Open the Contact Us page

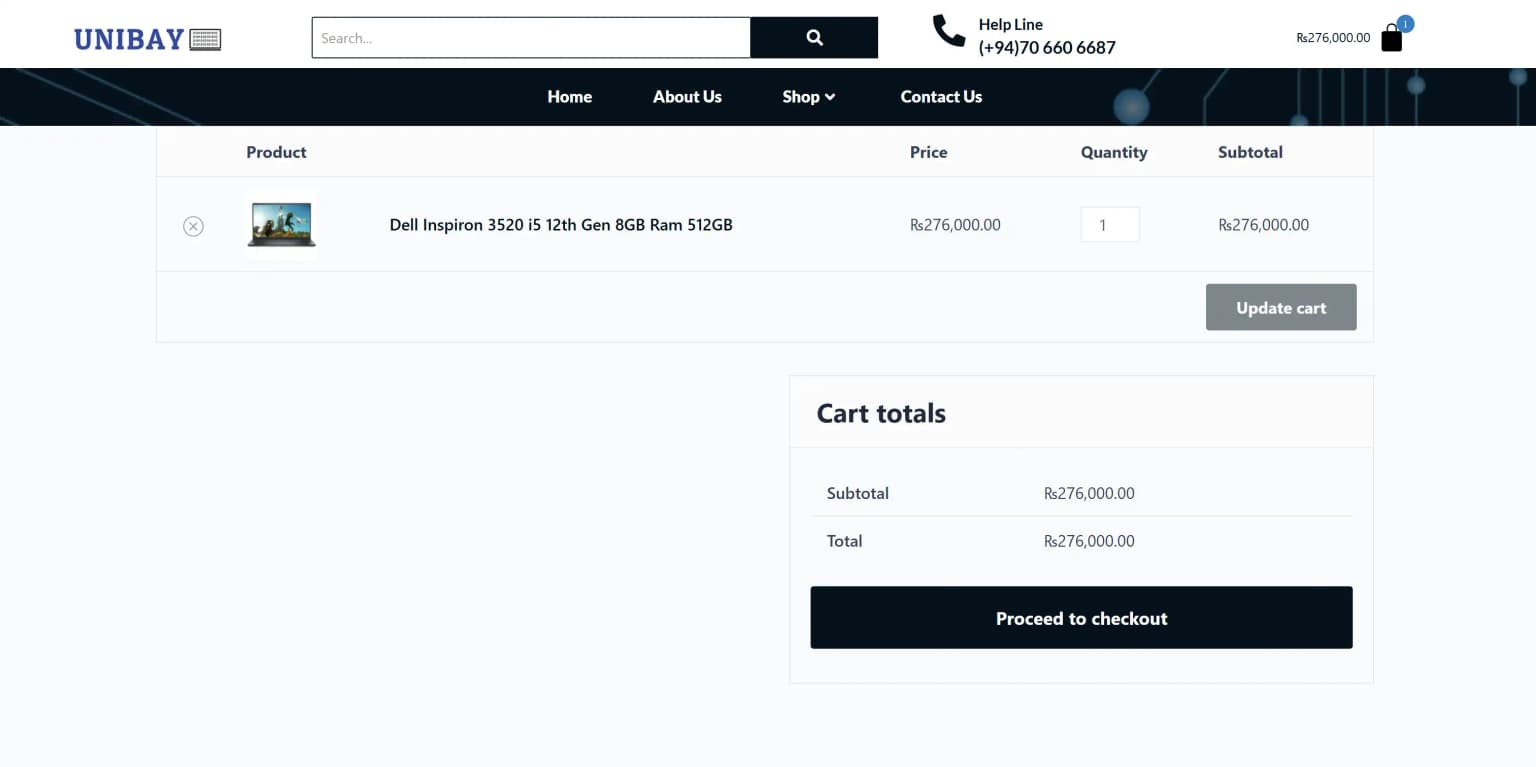click(x=941, y=97)
